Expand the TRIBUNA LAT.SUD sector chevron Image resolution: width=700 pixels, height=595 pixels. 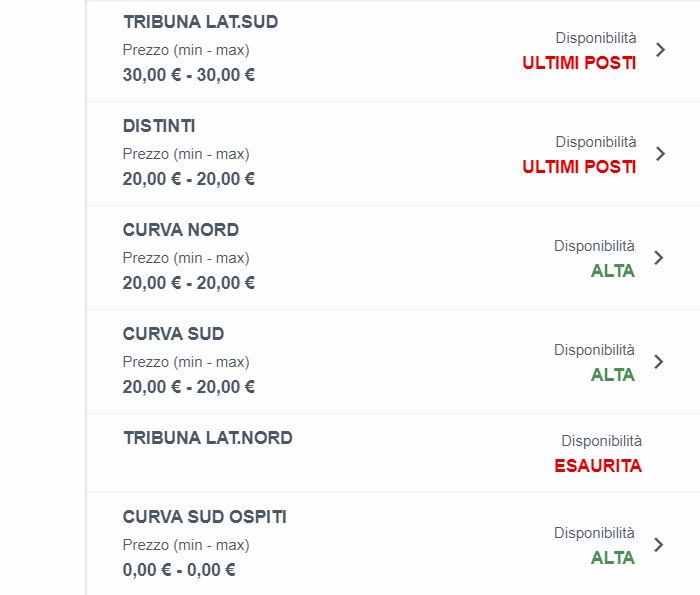[x=659, y=50]
